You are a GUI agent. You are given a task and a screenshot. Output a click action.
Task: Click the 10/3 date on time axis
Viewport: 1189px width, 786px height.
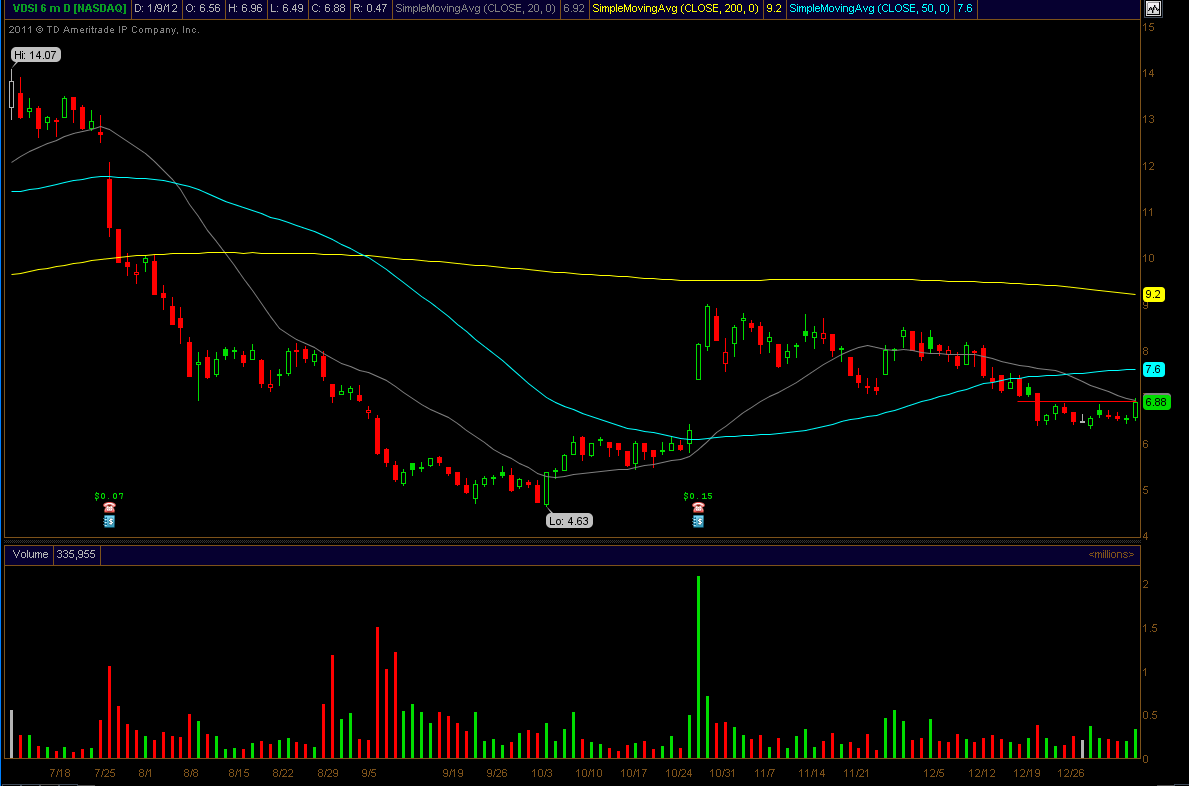[x=542, y=773]
